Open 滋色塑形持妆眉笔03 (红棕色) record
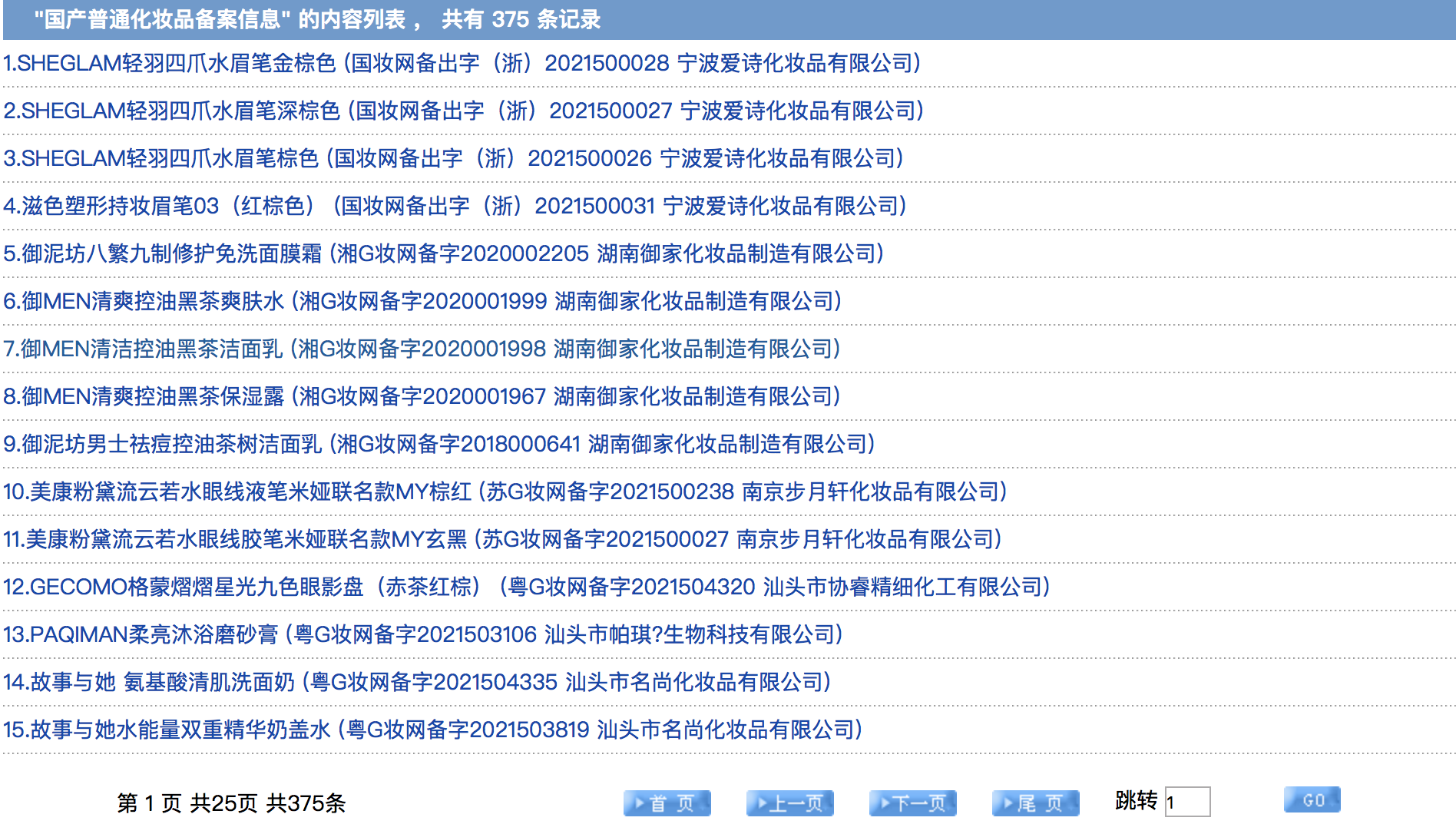 [x=455, y=206]
